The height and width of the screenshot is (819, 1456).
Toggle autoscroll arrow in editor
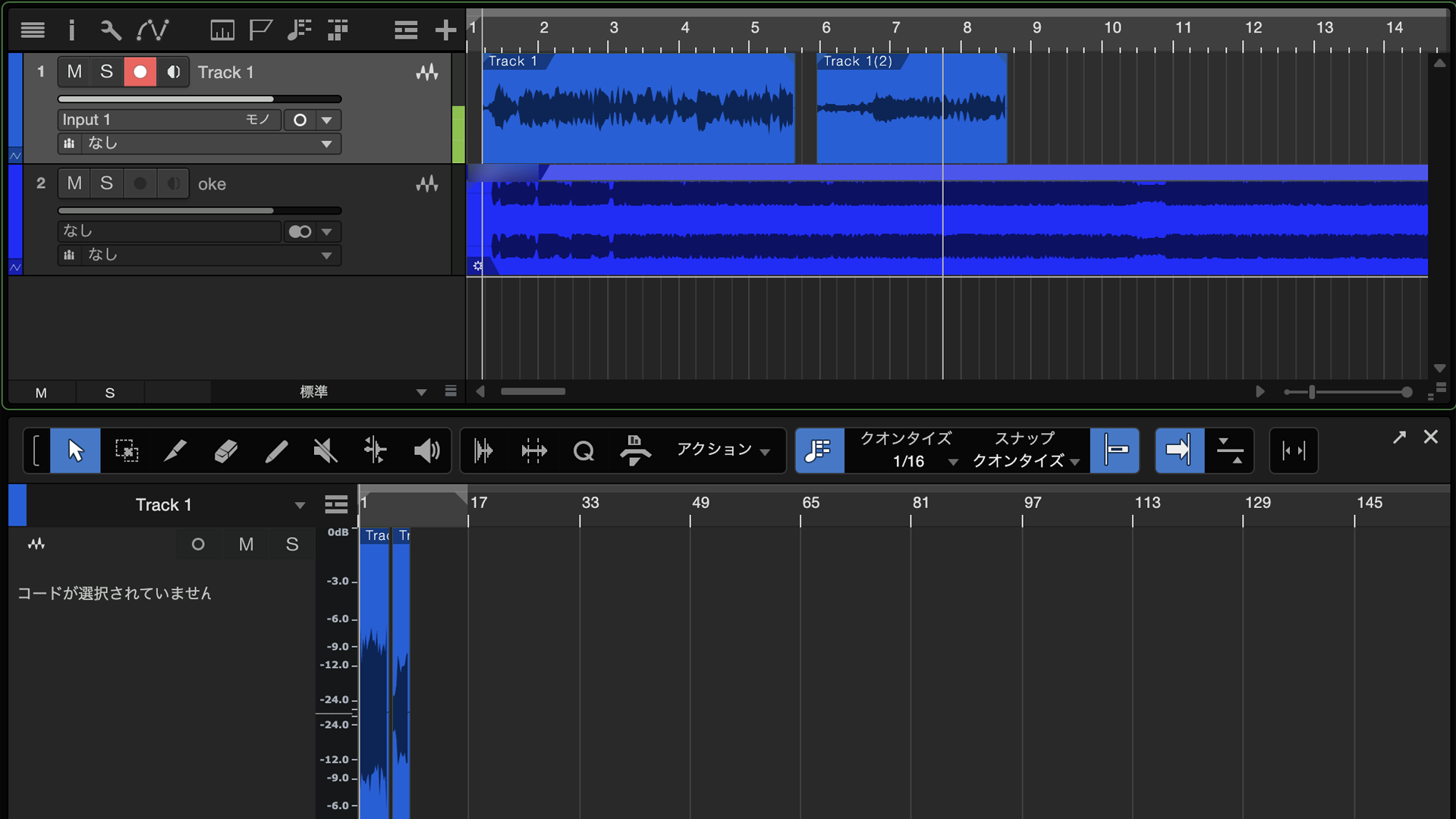1179,450
